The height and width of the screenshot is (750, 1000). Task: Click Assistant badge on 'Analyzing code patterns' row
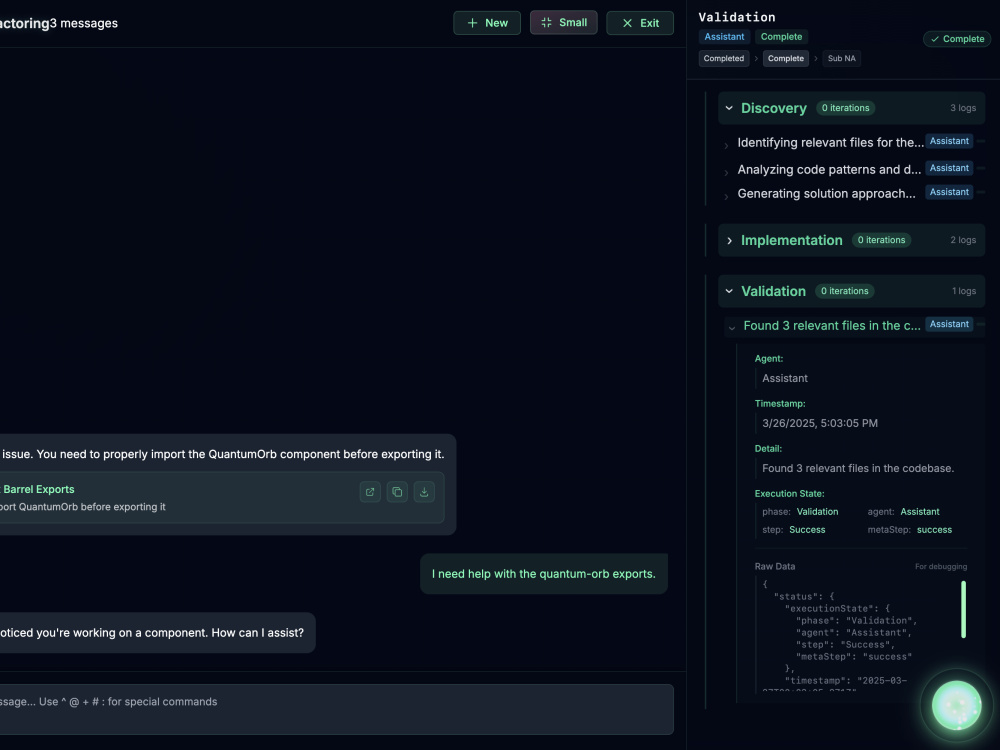coord(949,168)
